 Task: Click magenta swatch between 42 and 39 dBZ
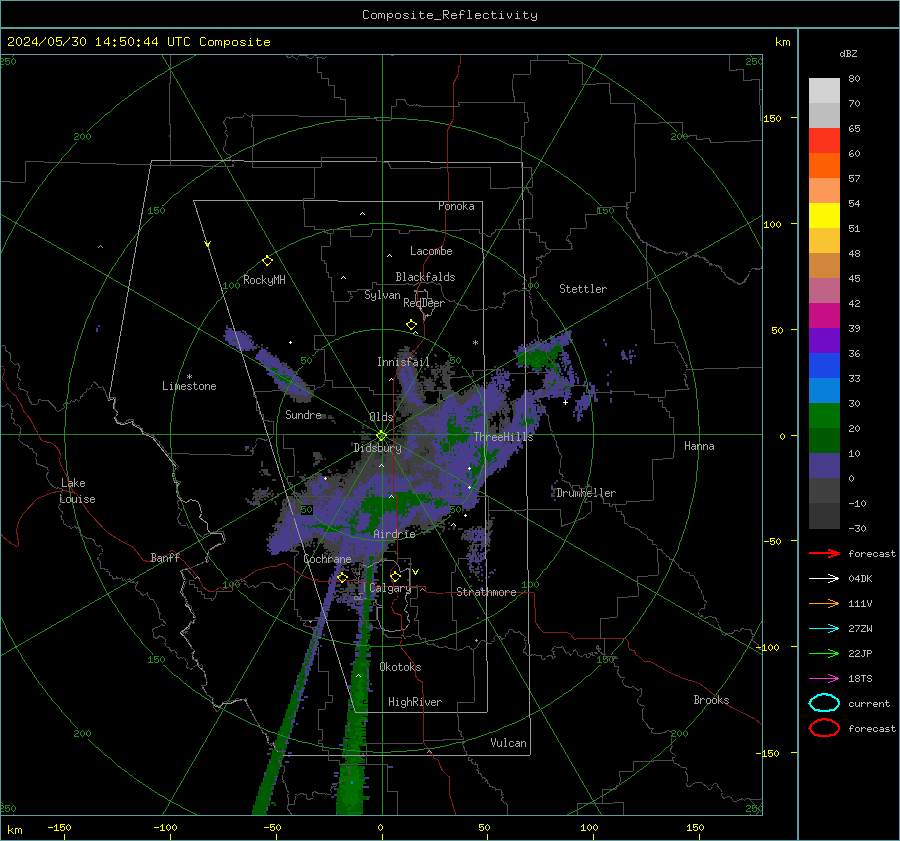coord(824,316)
